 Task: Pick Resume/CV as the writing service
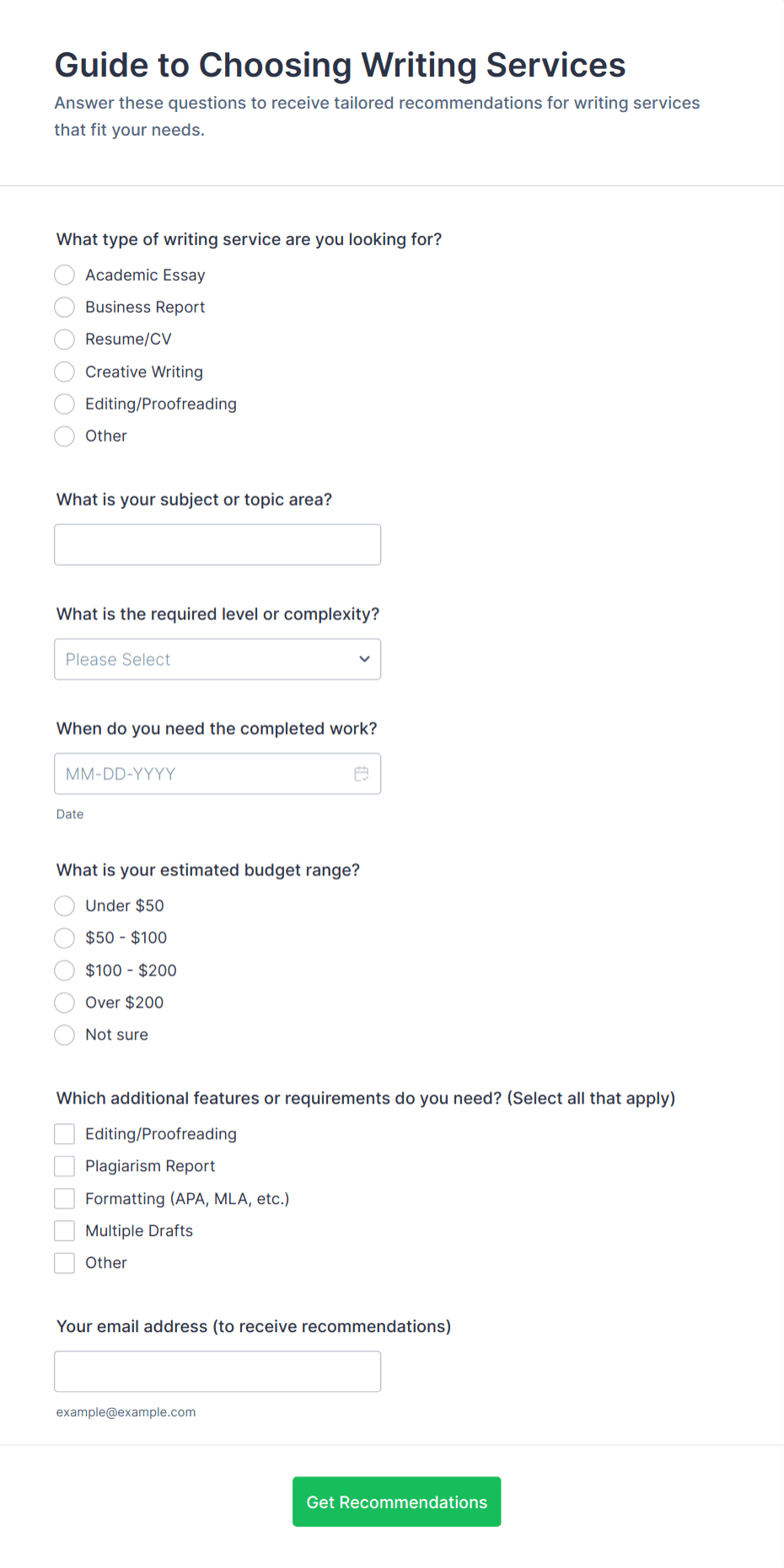click(x=64, y=339)
